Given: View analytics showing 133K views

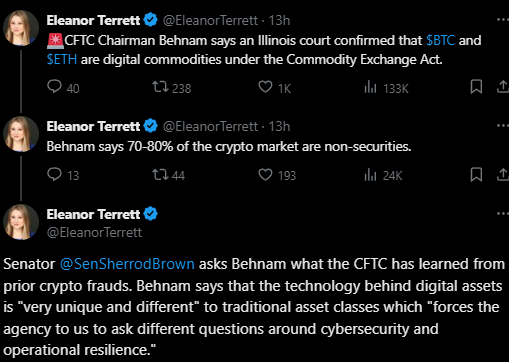Looking at the screenshot, I should tap(370, 88).
